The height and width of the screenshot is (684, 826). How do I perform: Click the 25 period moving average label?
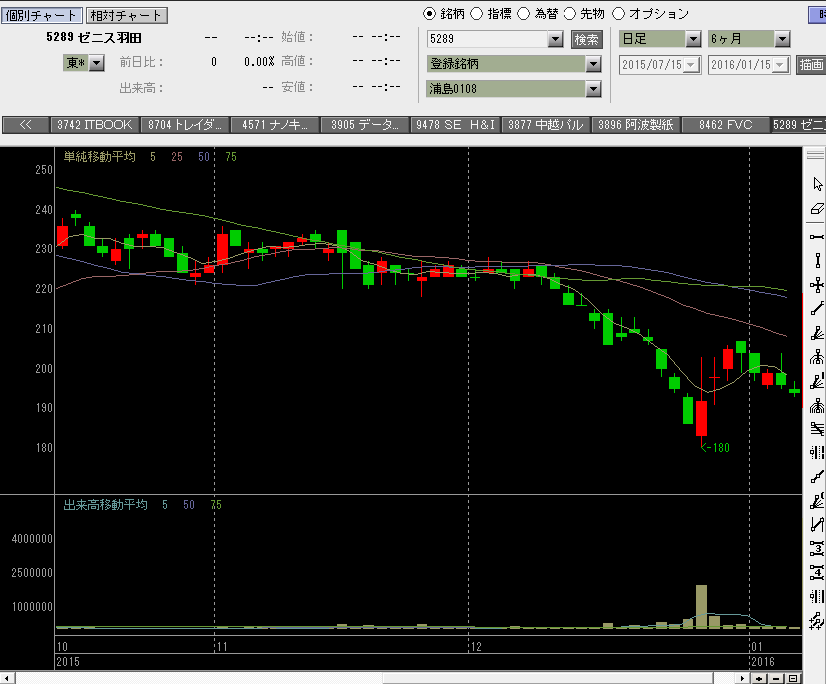(177, 157)
